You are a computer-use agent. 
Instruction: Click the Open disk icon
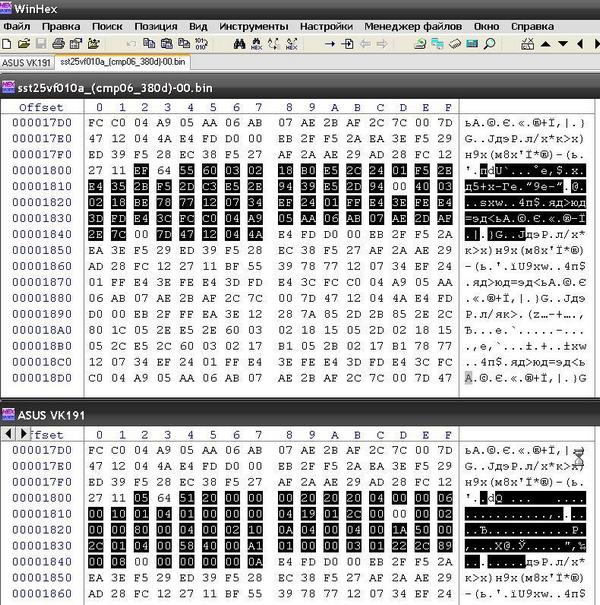click(418, 44)
